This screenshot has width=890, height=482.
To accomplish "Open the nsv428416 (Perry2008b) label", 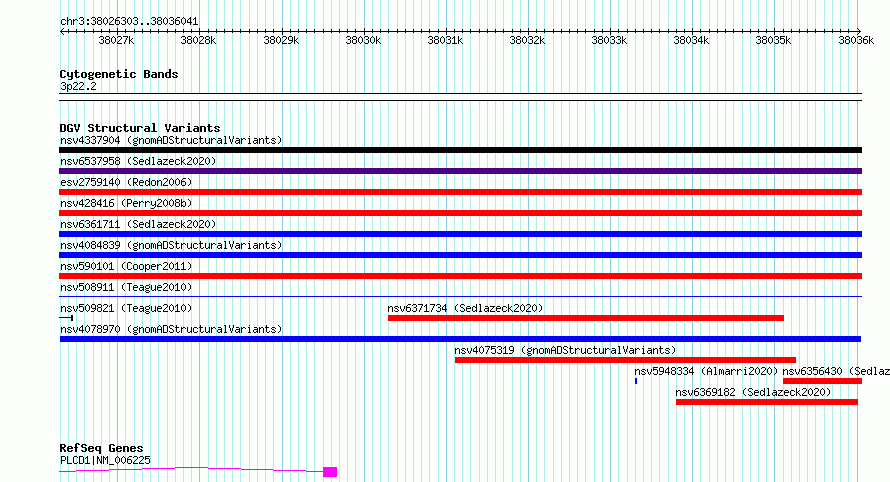I will coord(126,203).
